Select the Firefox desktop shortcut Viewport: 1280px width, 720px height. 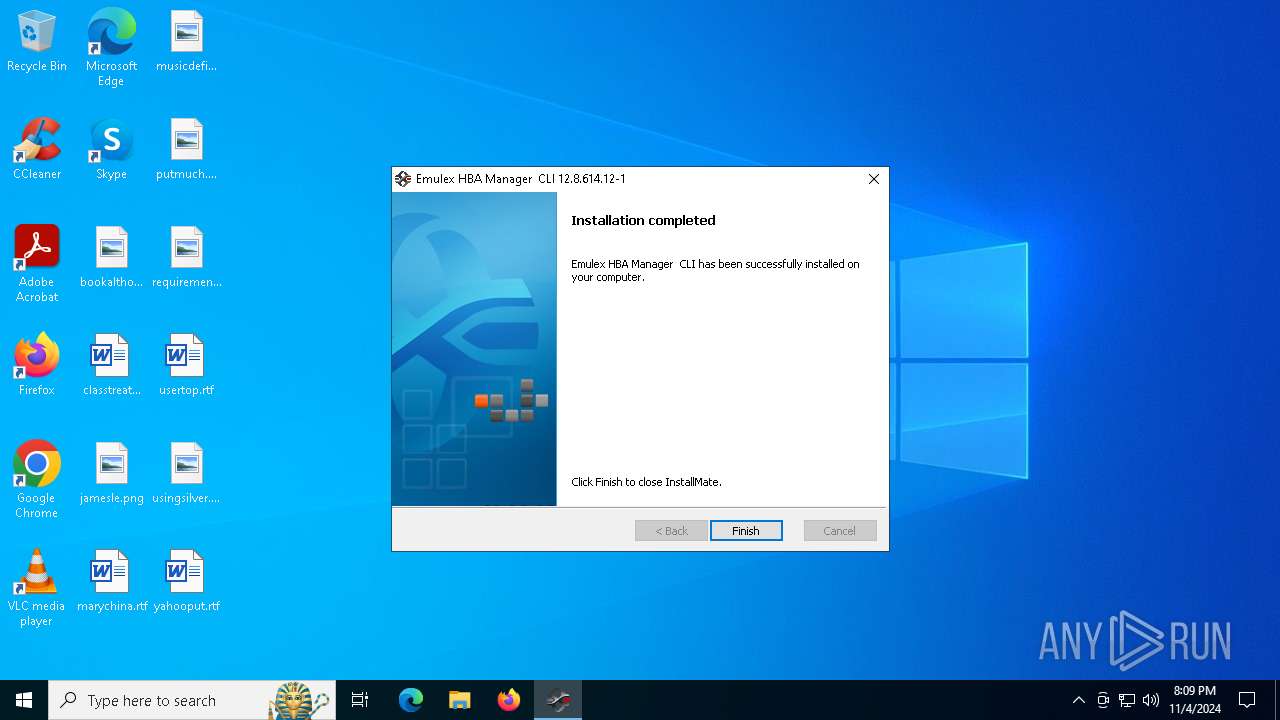[37, 366]
